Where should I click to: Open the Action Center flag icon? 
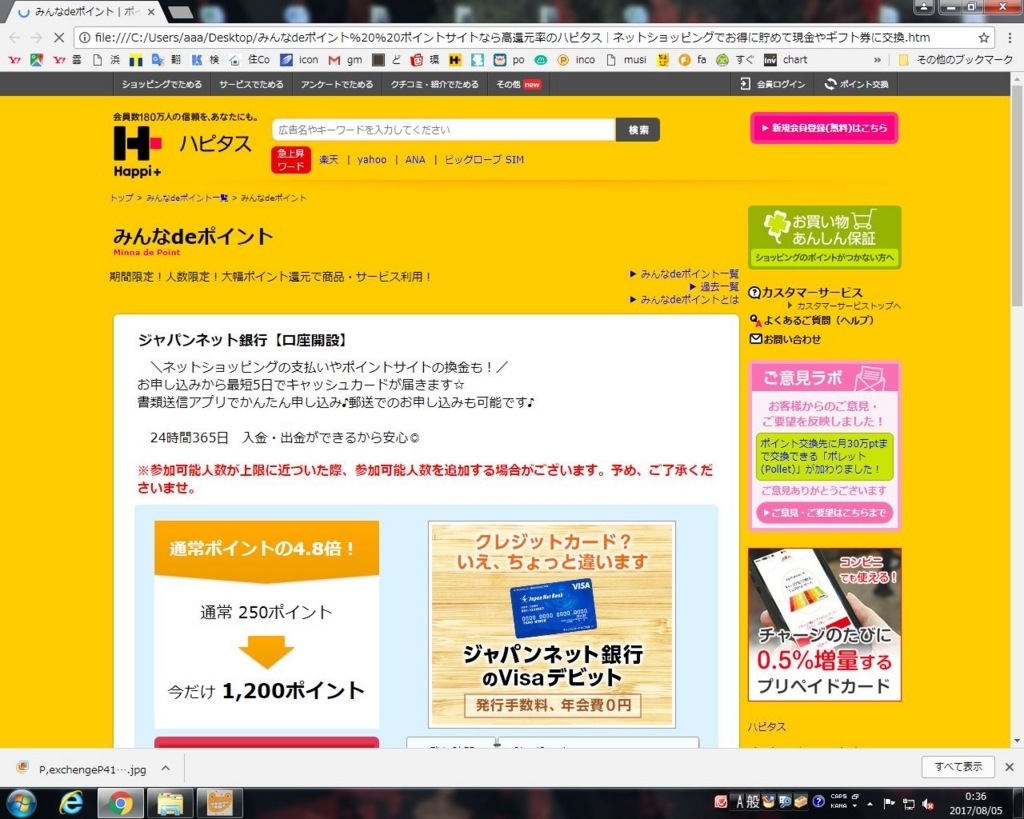pos(889,803)
